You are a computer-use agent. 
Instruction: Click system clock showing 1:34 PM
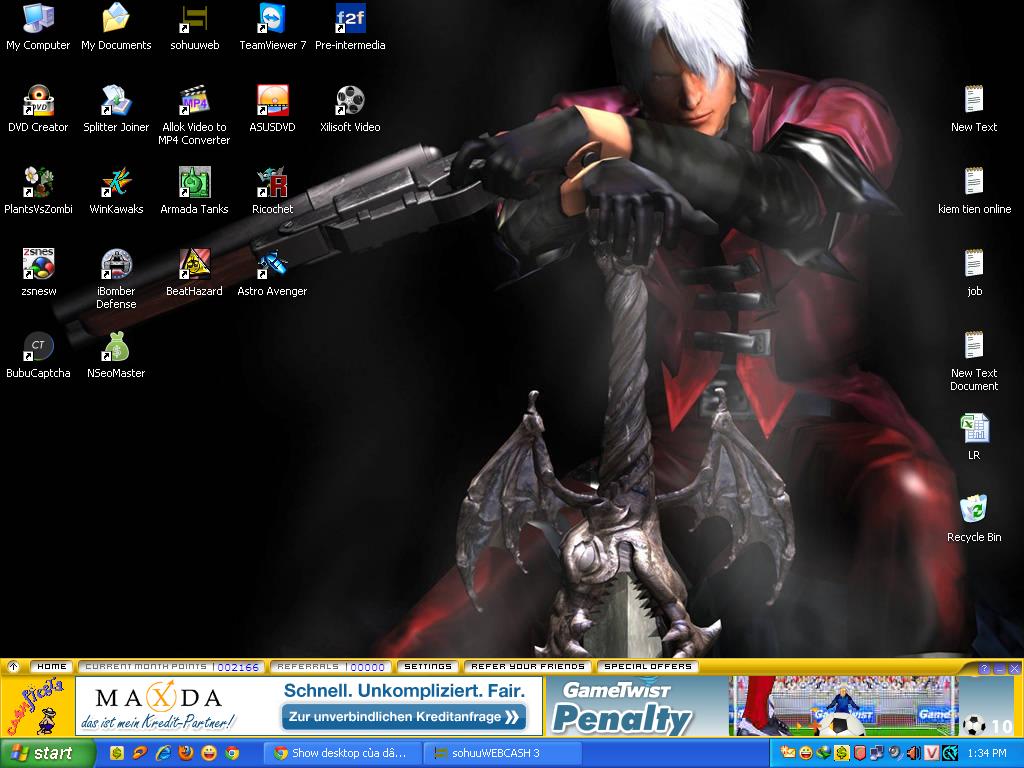pyautogui.click(x=987, y=753)
